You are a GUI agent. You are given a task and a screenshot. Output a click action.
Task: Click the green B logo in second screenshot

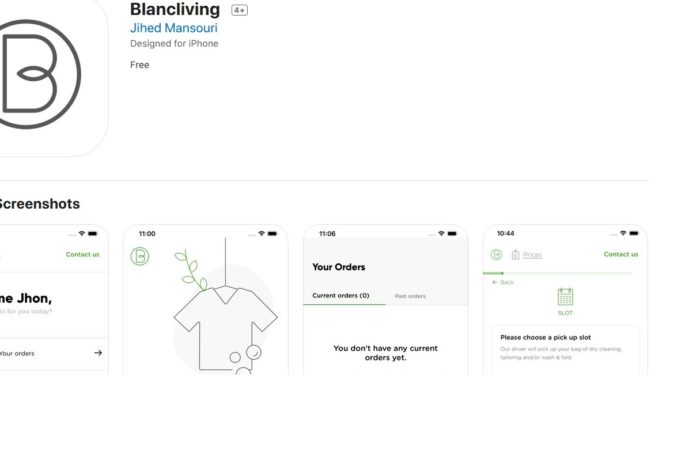point(140,256)
